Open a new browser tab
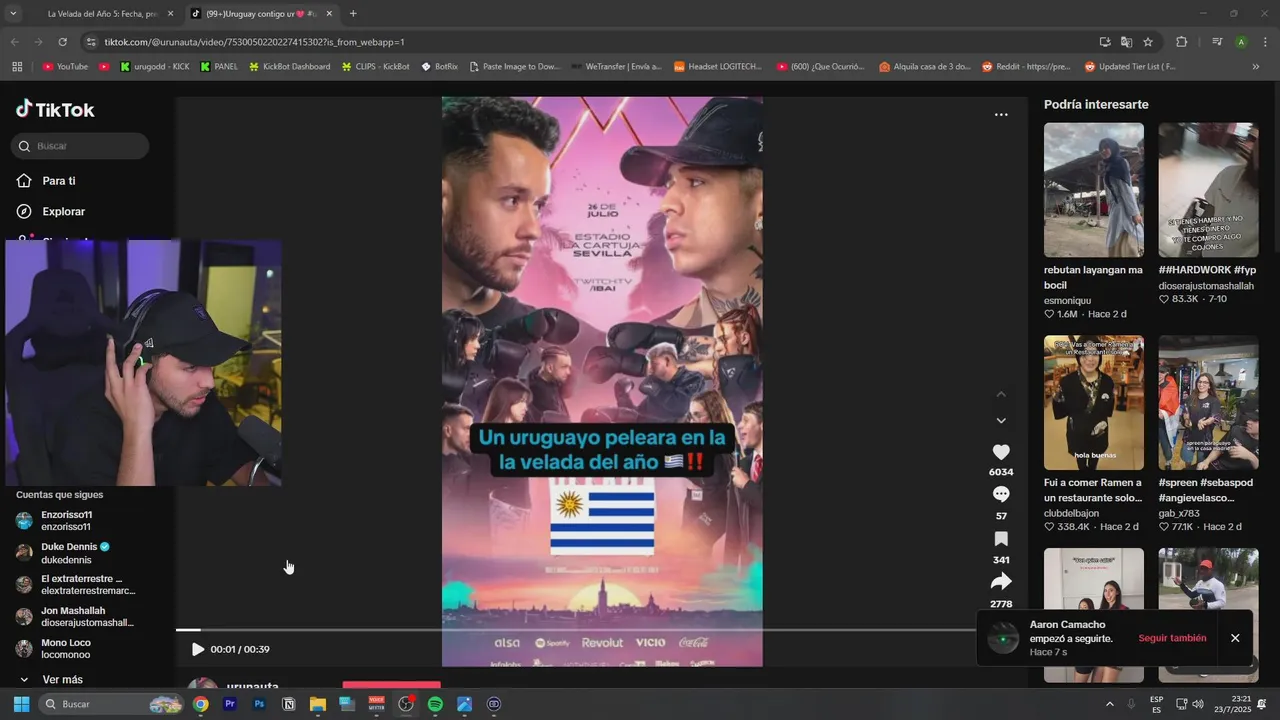This screenshot has height=720, width=1280. coord(353,14)
